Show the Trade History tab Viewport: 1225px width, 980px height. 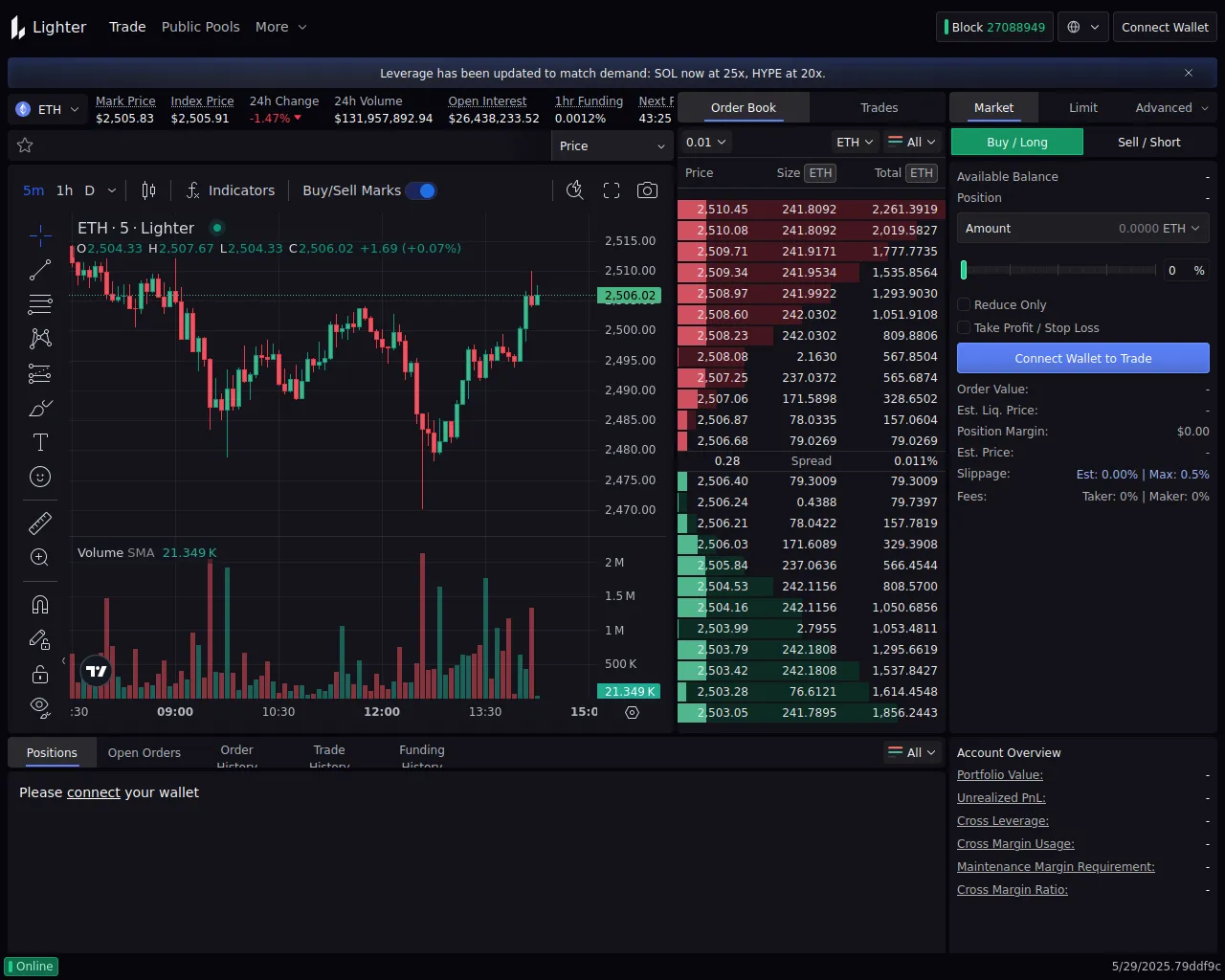[329, 752]
